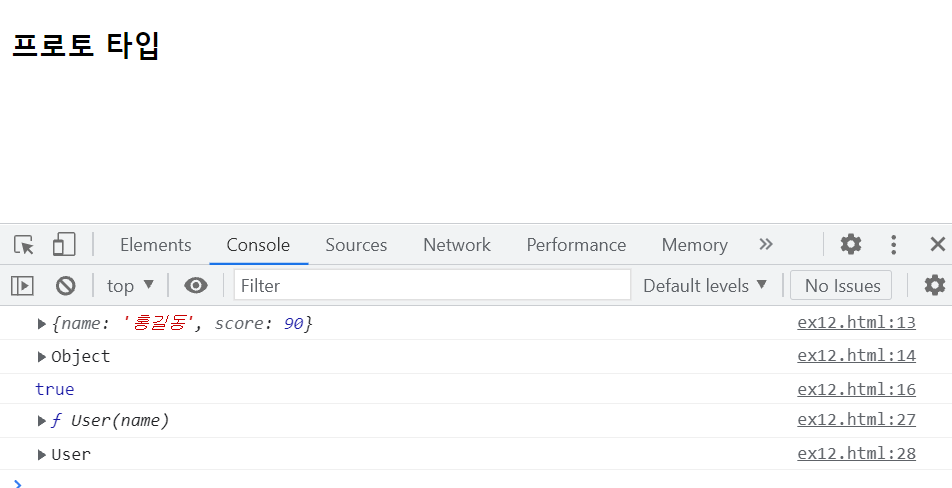Click the No Issues button
This screenshot has height=488, width=952.
point(841,285)
